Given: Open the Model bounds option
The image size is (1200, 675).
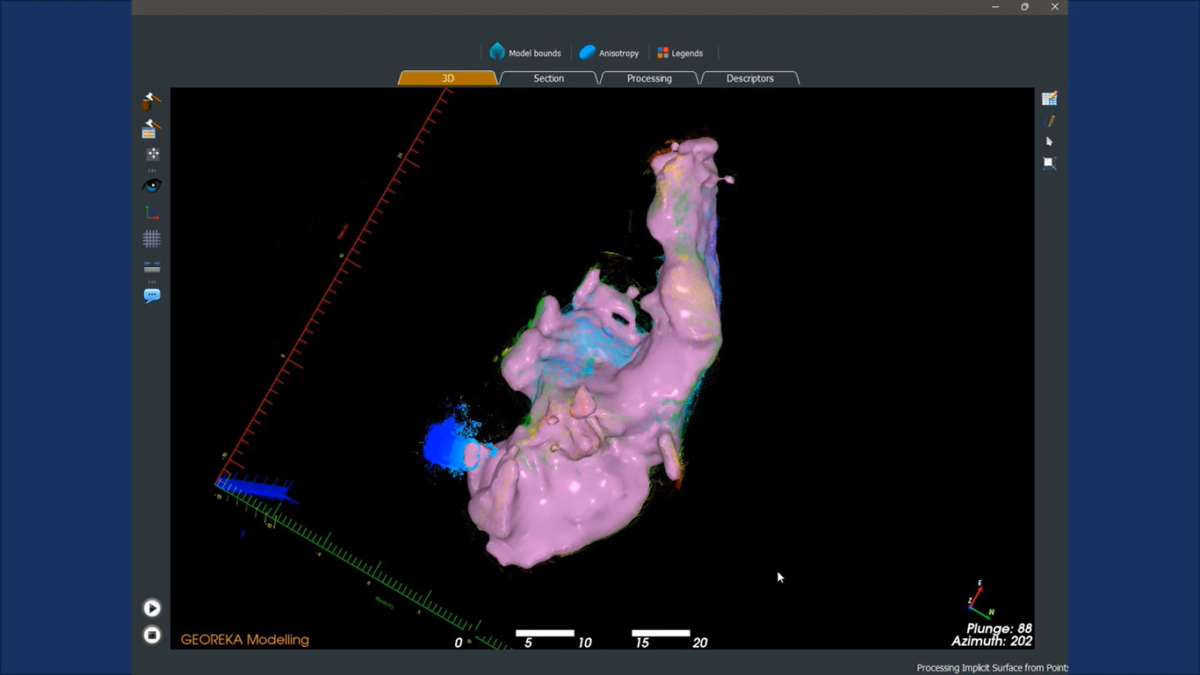Looking at the screenshot, I should coord(525,53).
